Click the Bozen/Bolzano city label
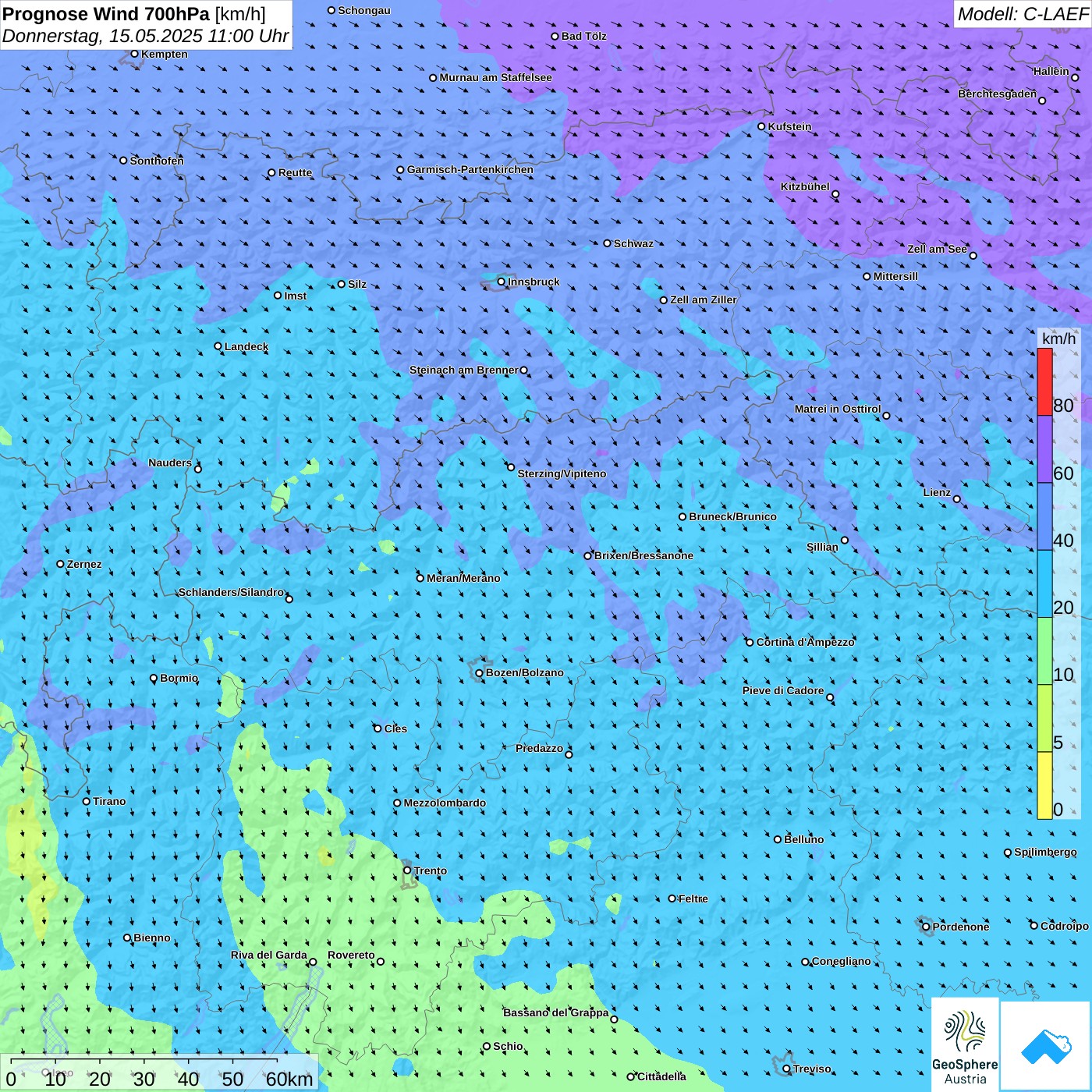Screen dimensions: 1092x1092 click(x=524, y=672)
